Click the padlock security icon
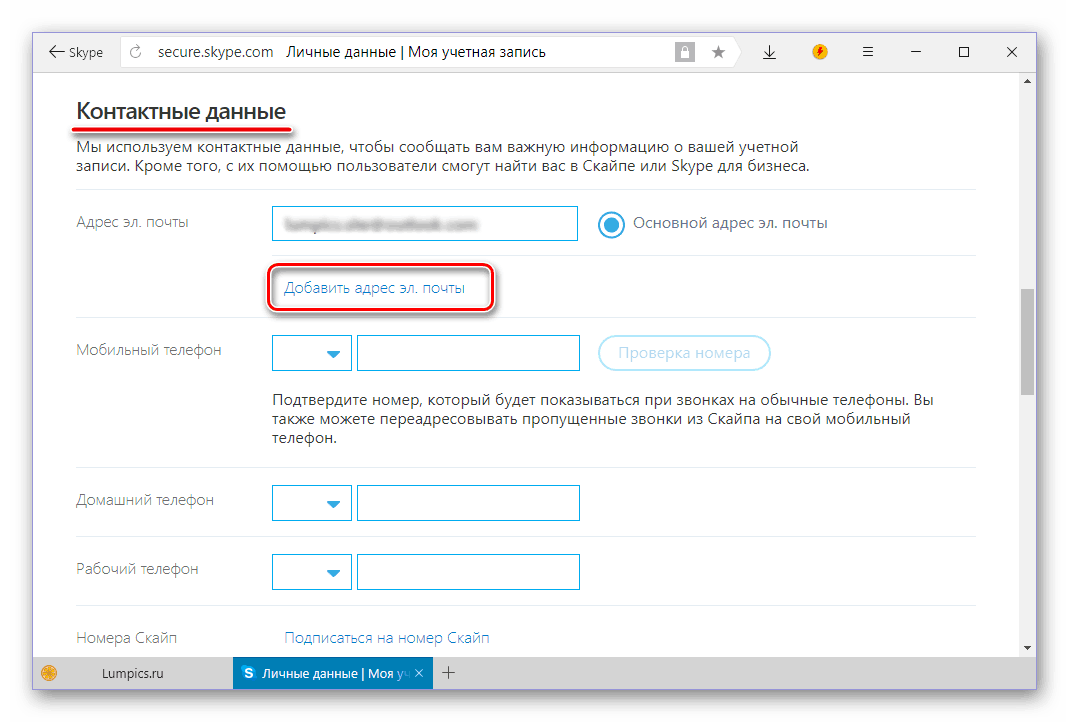The width and height of the screenshot is (1069, 722). [x=684, y=52]
